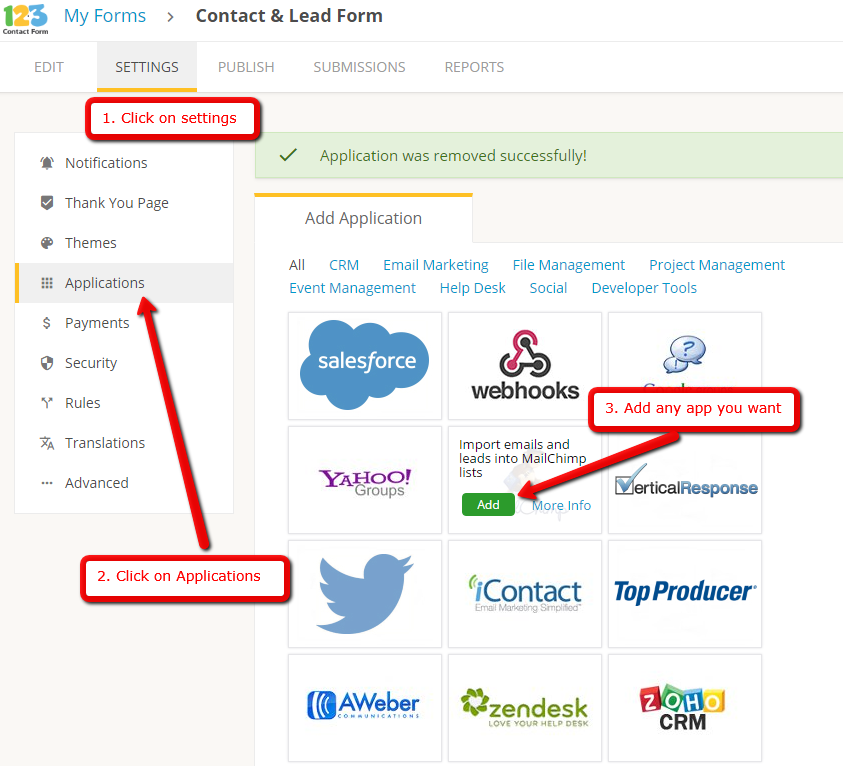The height and width of the screenshot is (766, 843).
Task: Filter by Project Management category
Action: [x=717, y=265]
